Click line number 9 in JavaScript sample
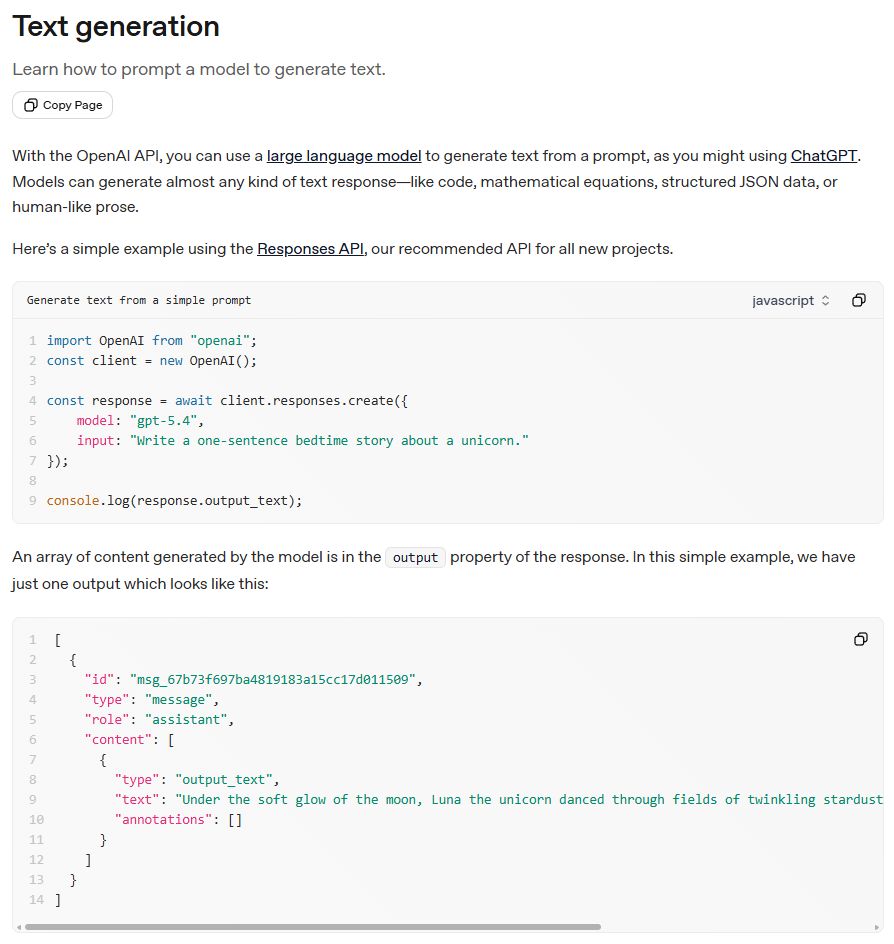Screen dimensions: 894x944 tap(33, 500)
